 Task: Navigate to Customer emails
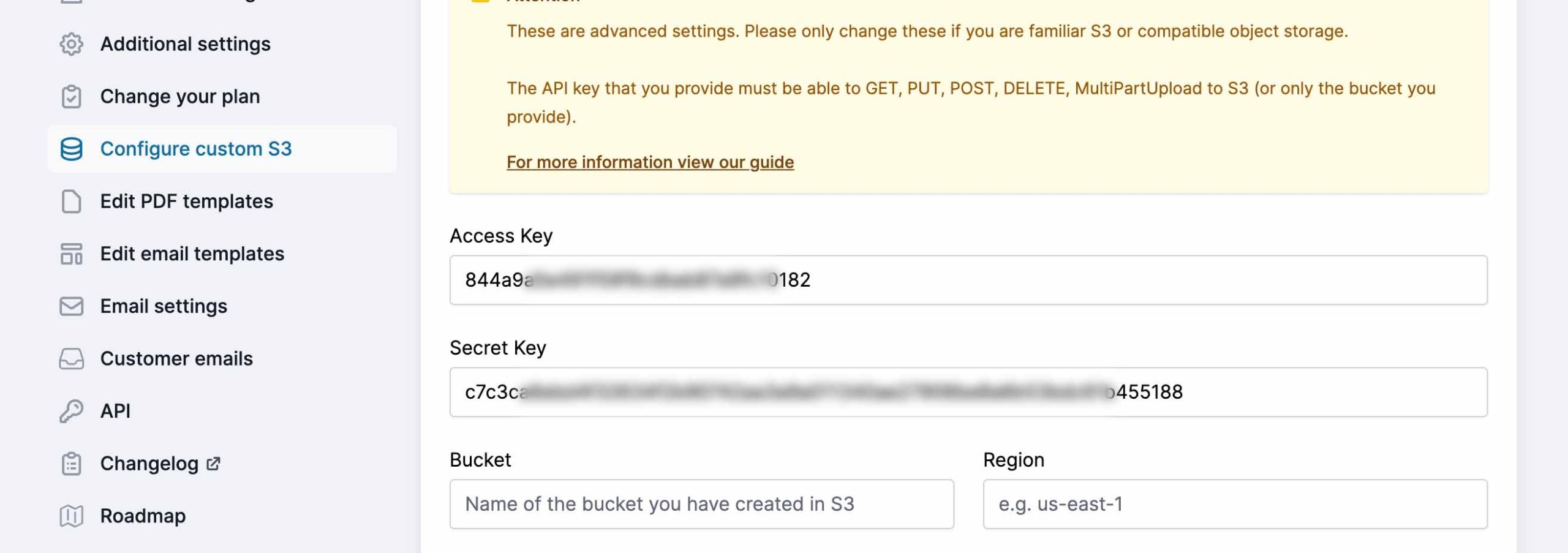[176, 359]
